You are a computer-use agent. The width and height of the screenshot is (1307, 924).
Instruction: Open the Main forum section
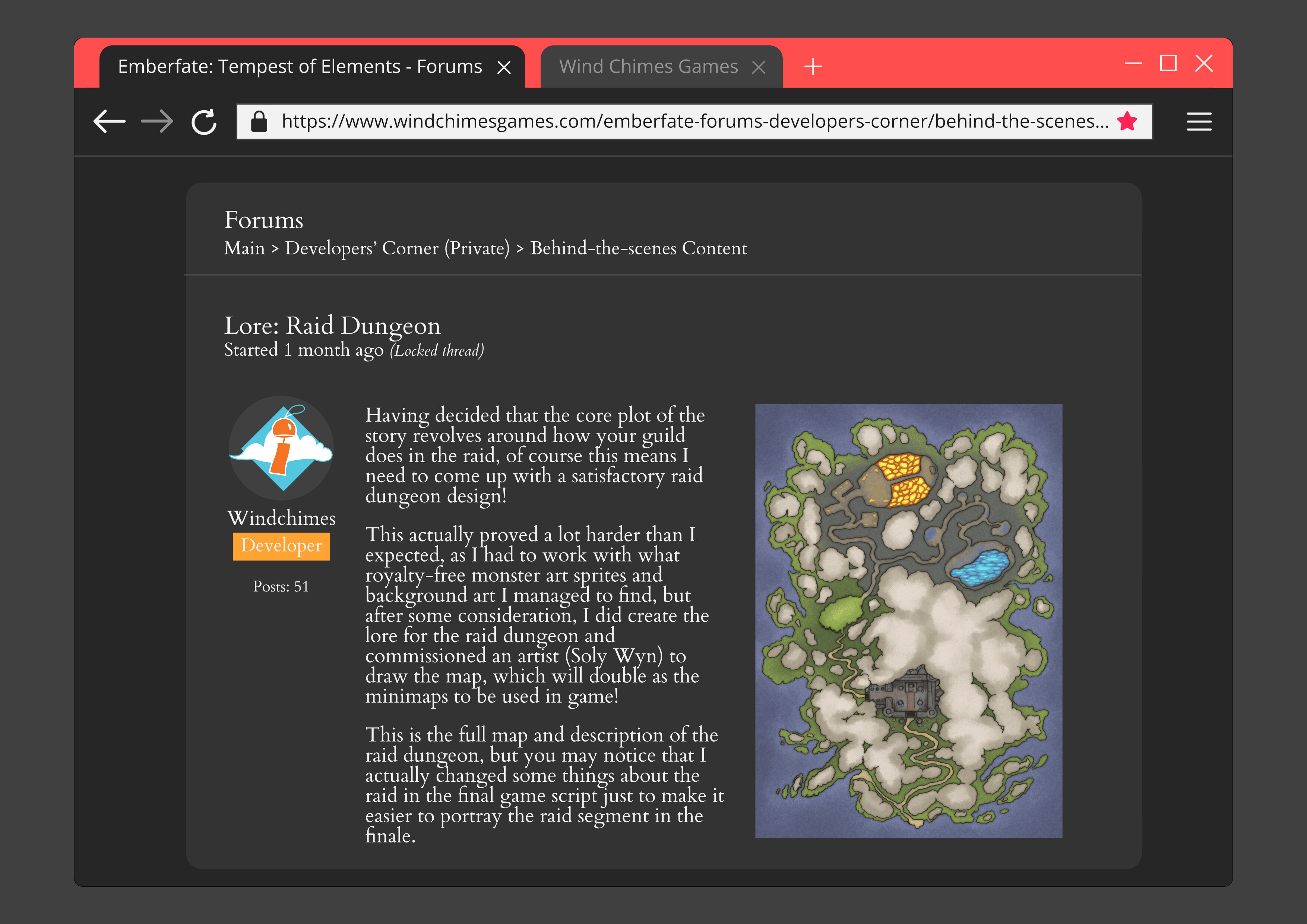point(246,248)
